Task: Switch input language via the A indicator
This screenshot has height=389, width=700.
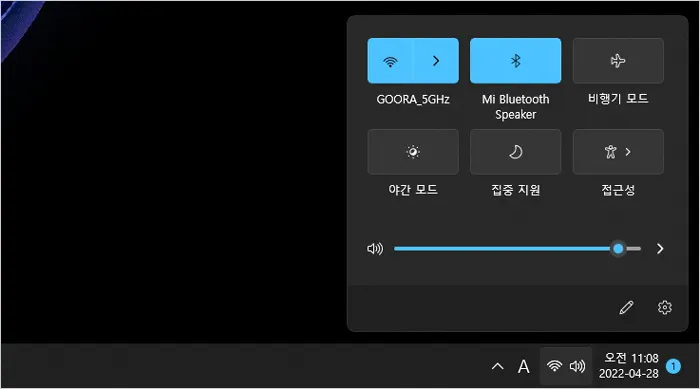Action: coord(524,367)
